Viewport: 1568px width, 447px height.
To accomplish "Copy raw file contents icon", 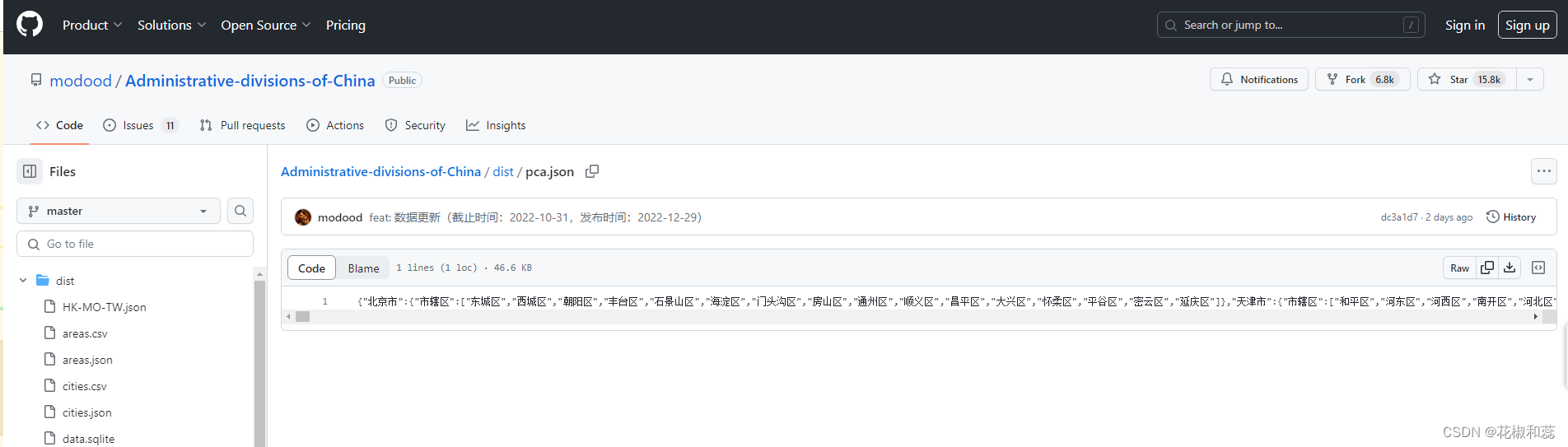I will [1487, 268].
